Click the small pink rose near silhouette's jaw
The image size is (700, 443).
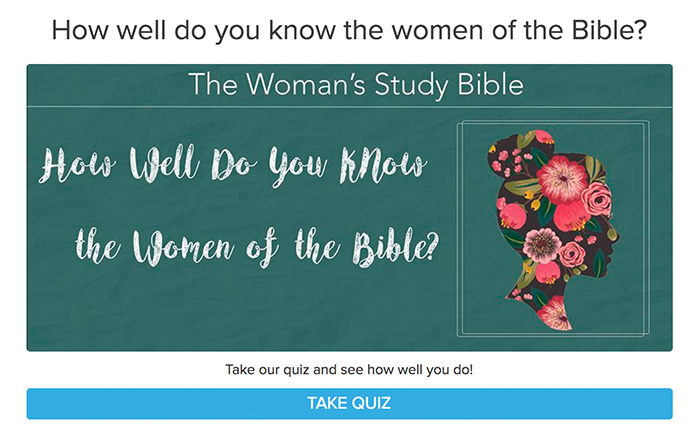572,255
